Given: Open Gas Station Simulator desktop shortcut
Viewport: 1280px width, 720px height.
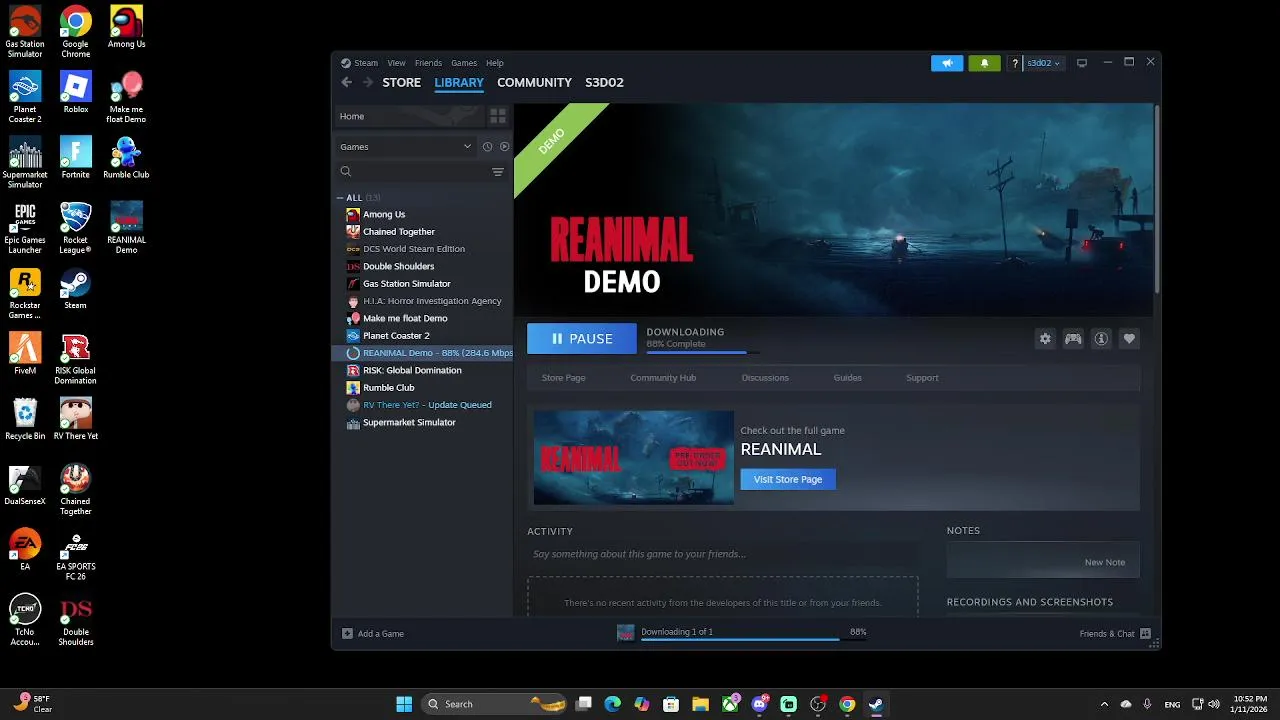Looking at the screenshot, I should pyautogui.click(x=25, y=32).
